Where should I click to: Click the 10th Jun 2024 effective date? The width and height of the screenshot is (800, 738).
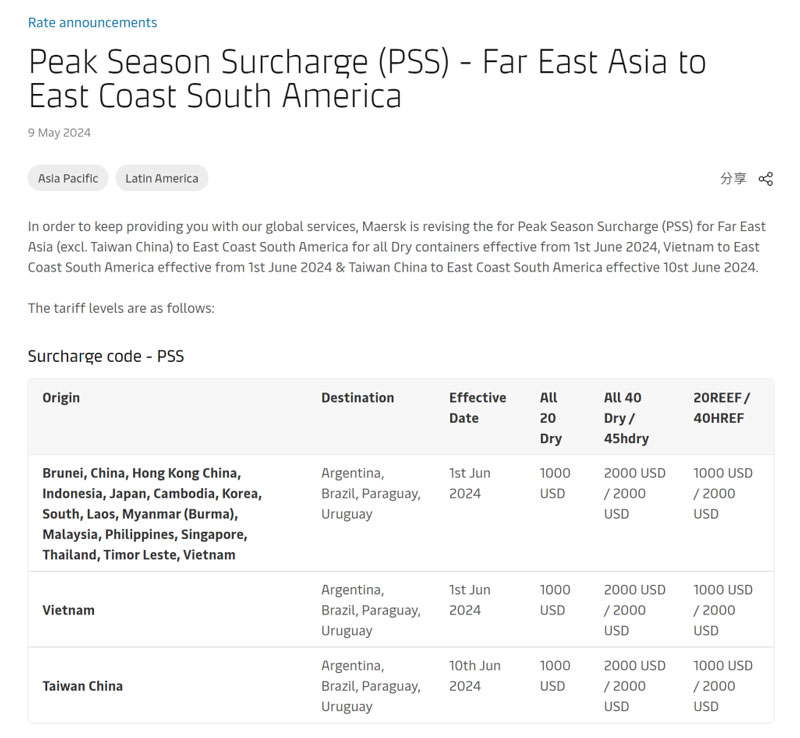474,676
